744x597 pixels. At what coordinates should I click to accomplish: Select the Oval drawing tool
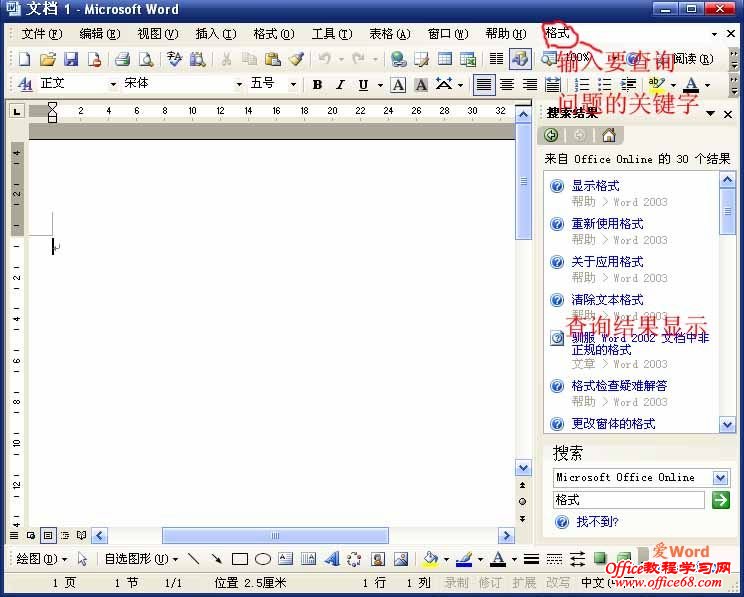pos(263,559)
